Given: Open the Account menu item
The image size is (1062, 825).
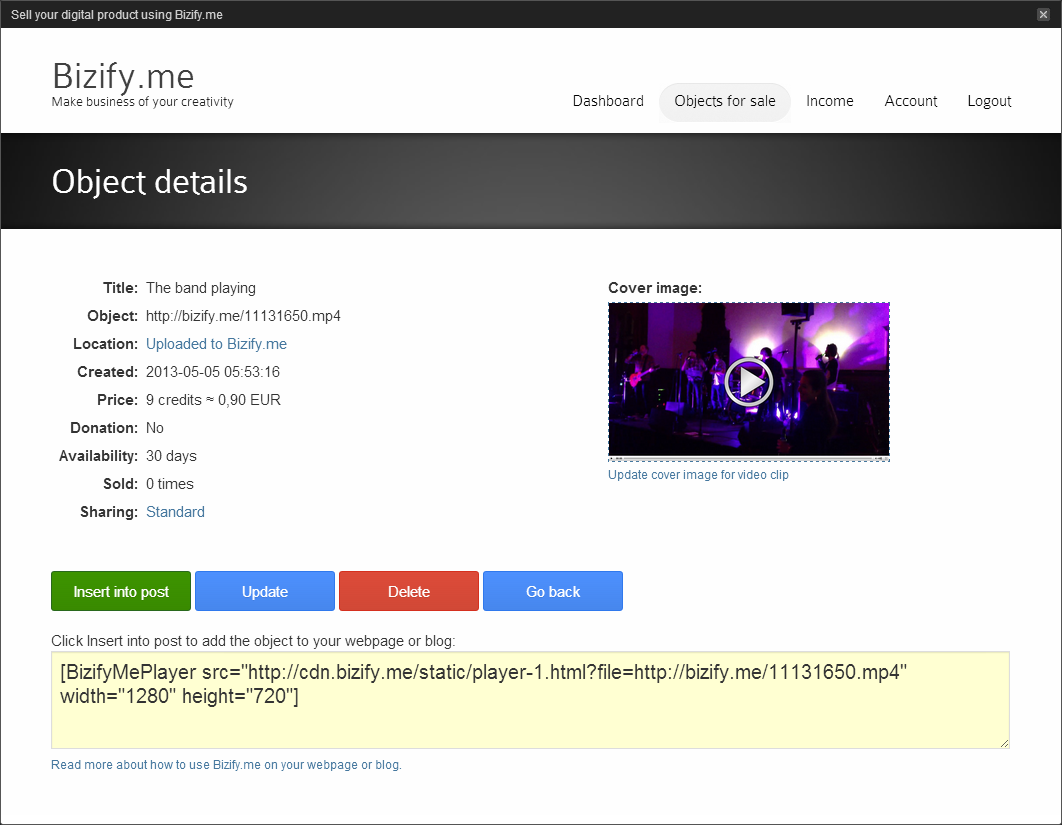Looking at the screenshot, I should pyautogui.click(x=911, y=101).
